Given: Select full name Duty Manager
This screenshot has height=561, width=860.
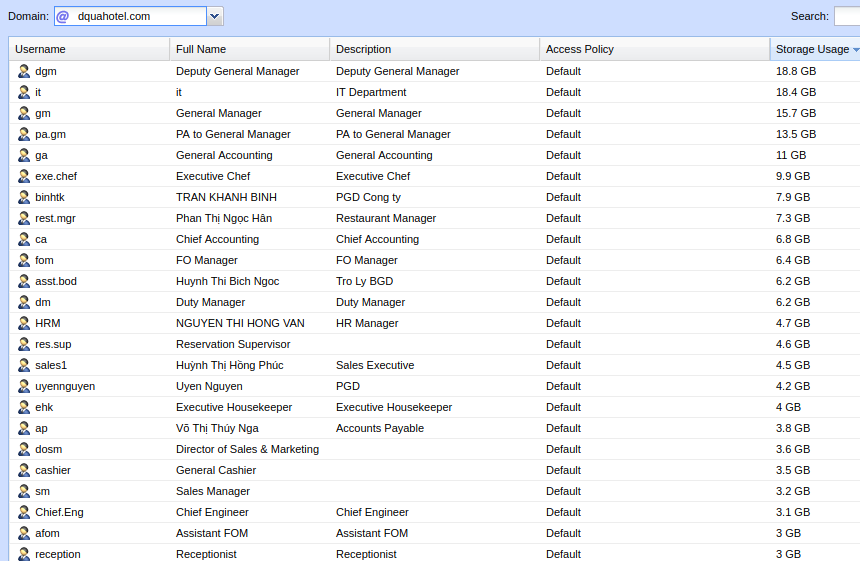Looking at the screenshot, I should pyautogui.click(x=210, y=302).
